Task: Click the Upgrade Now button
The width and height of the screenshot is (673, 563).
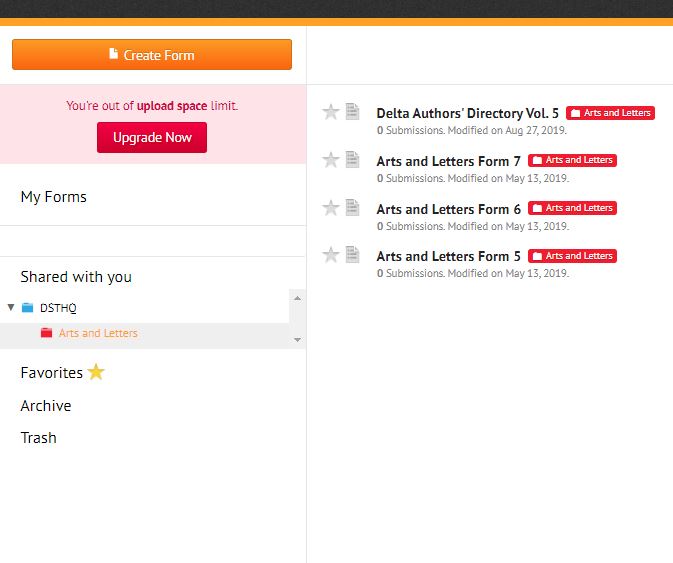Action: pyautogui.click(x=152, y=137)
